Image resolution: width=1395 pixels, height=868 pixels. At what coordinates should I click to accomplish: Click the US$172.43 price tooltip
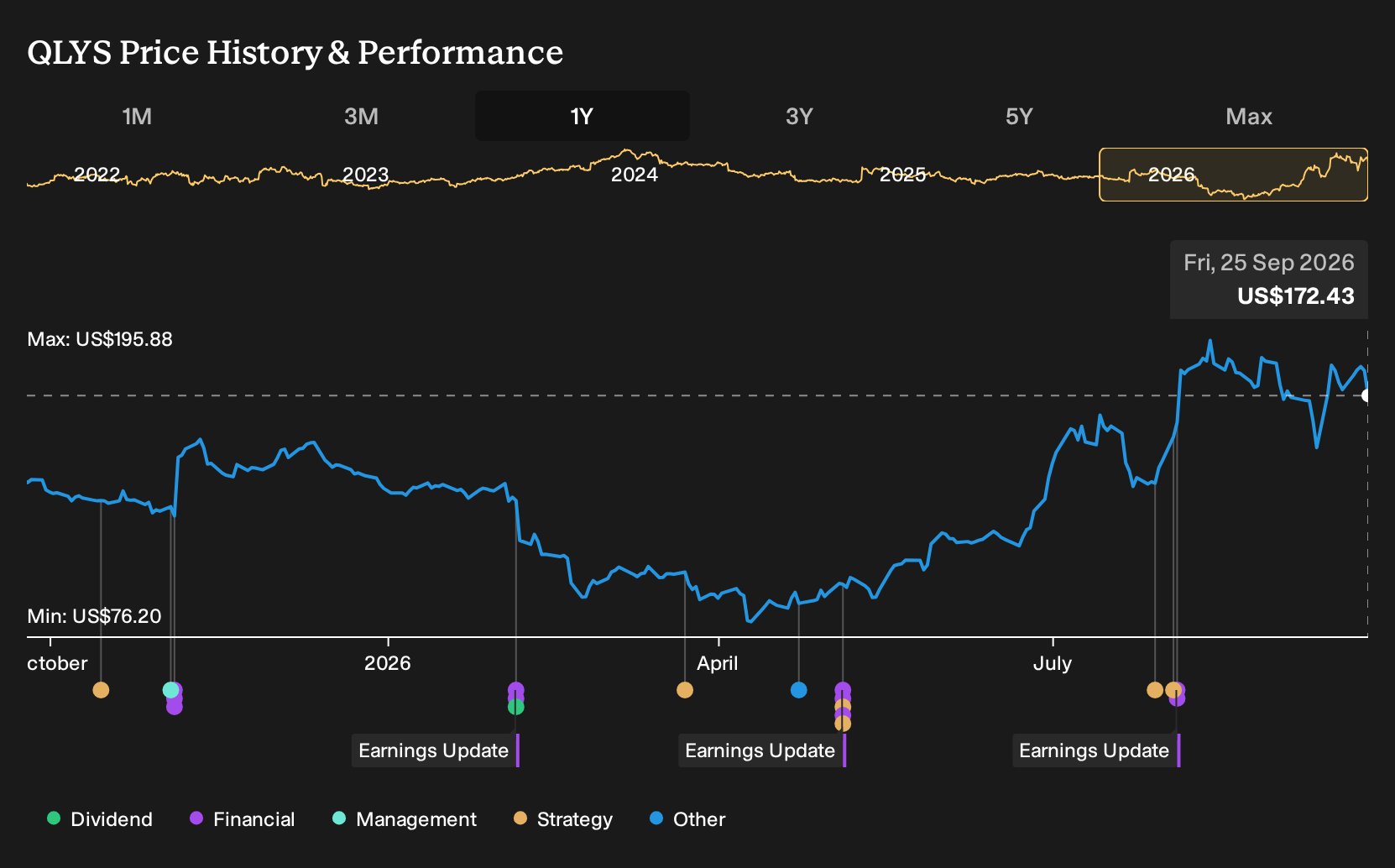point(1269,280)
